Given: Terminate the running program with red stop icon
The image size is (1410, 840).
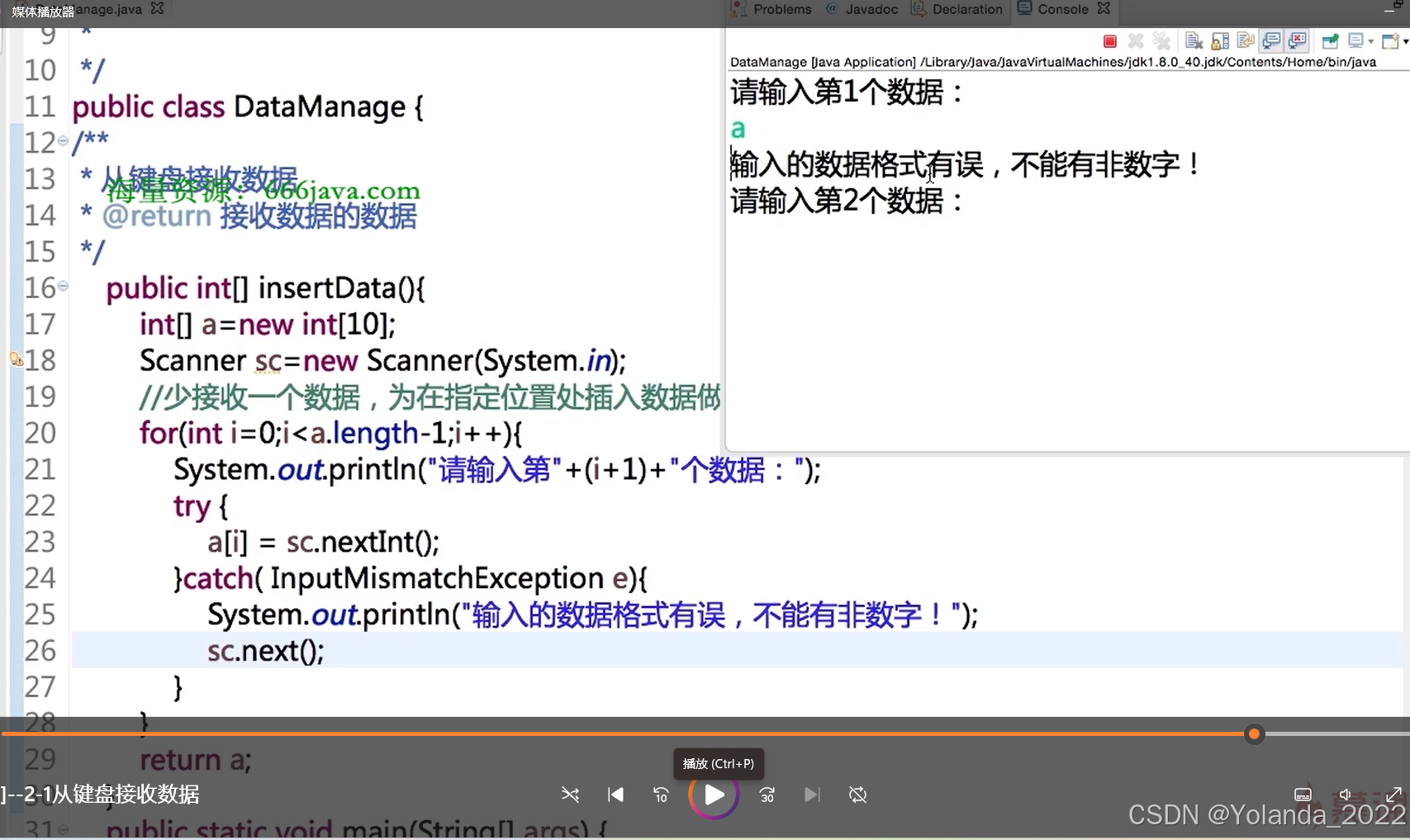Looking at the screenshot, I should pyautogui.click(x=1110, y=41).
